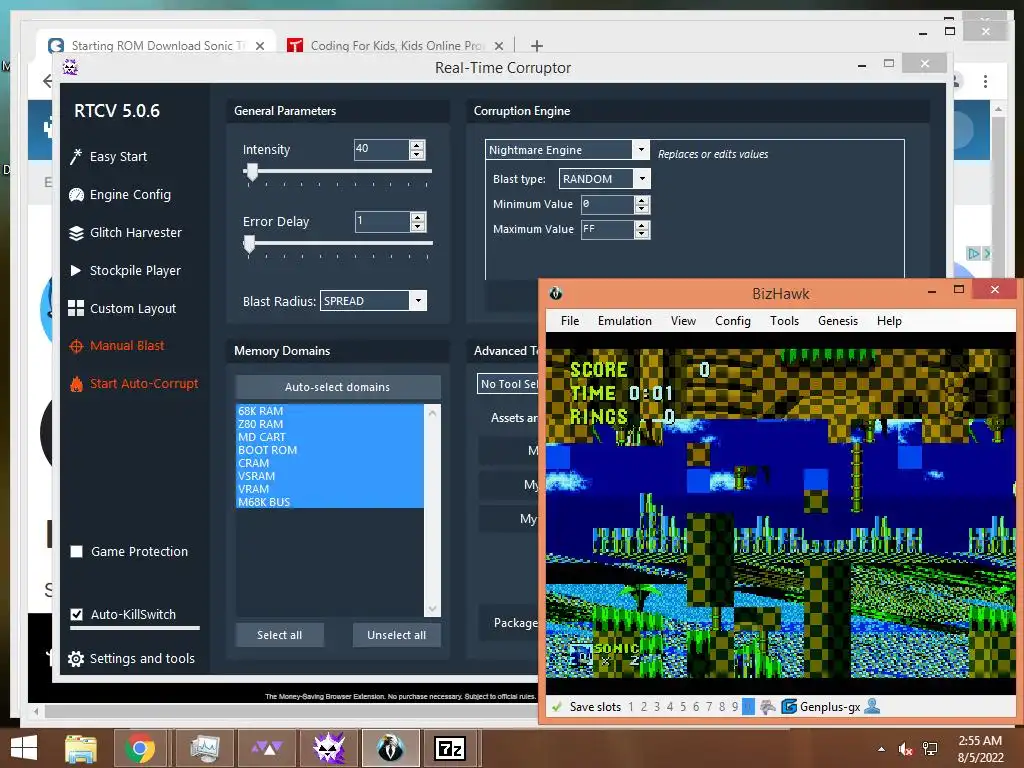
Task: Select save slot 1 in BizHawk
Action: (x=631, y=707)
